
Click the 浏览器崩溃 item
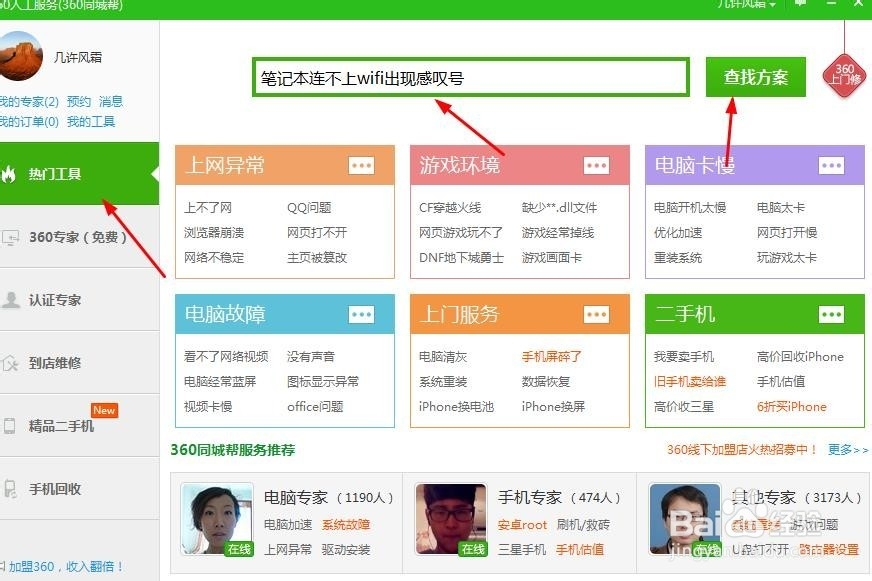214,232
